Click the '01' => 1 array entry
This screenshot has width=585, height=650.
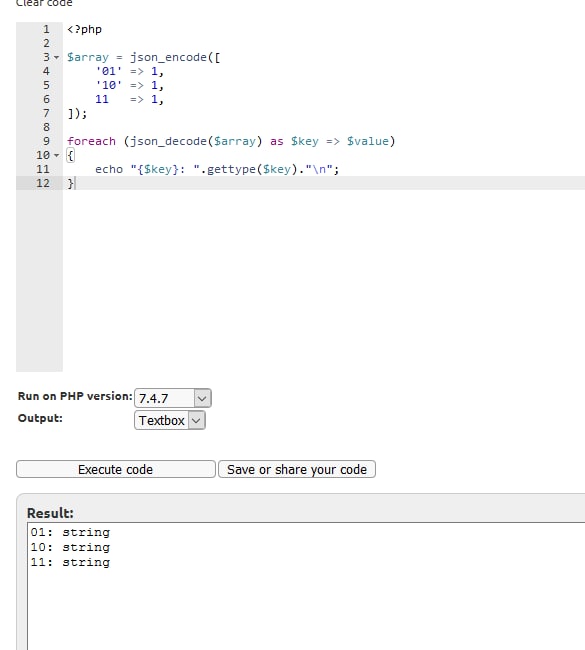coord(130,71)
